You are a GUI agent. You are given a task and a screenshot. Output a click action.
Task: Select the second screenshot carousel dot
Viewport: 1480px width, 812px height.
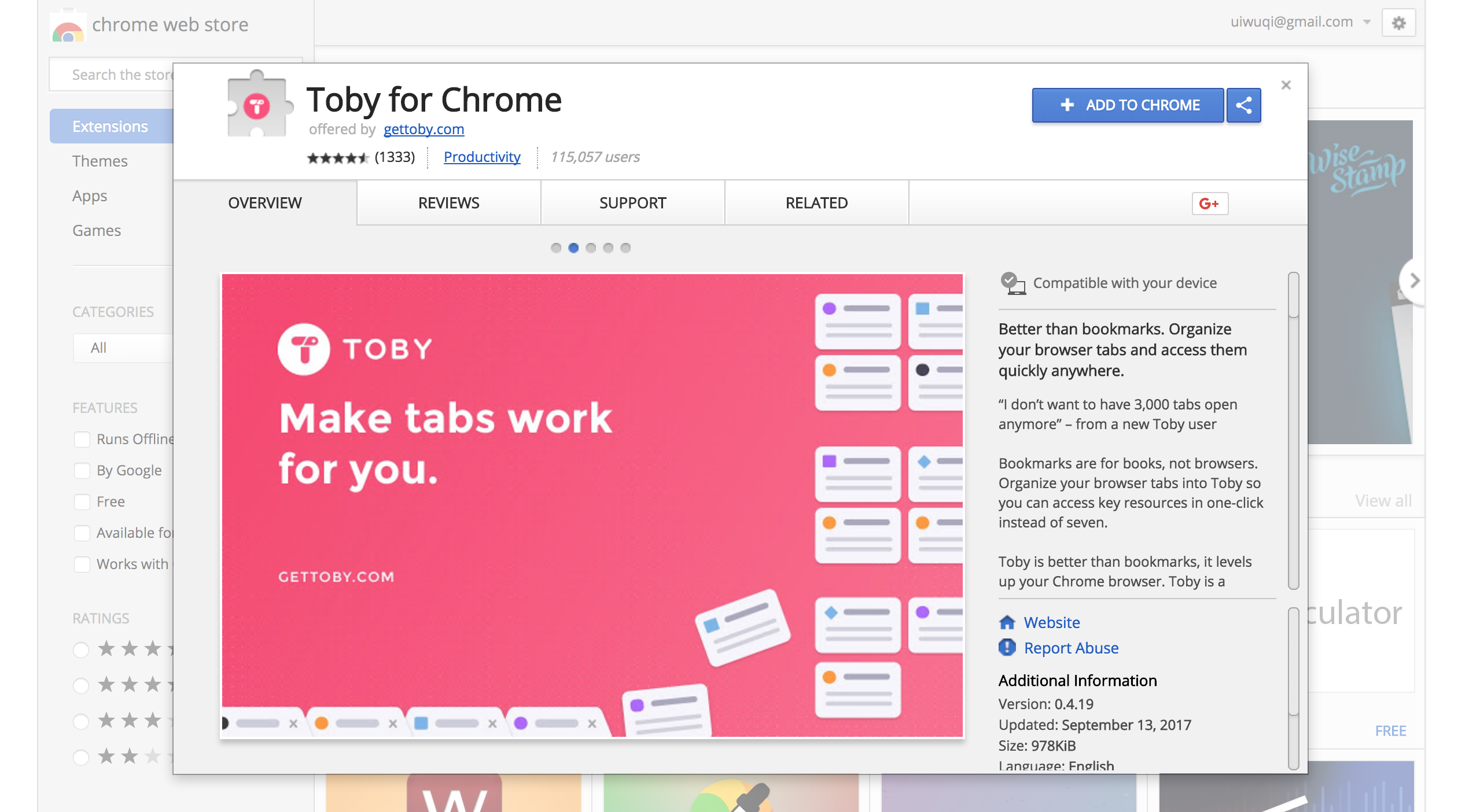(573, 248)
